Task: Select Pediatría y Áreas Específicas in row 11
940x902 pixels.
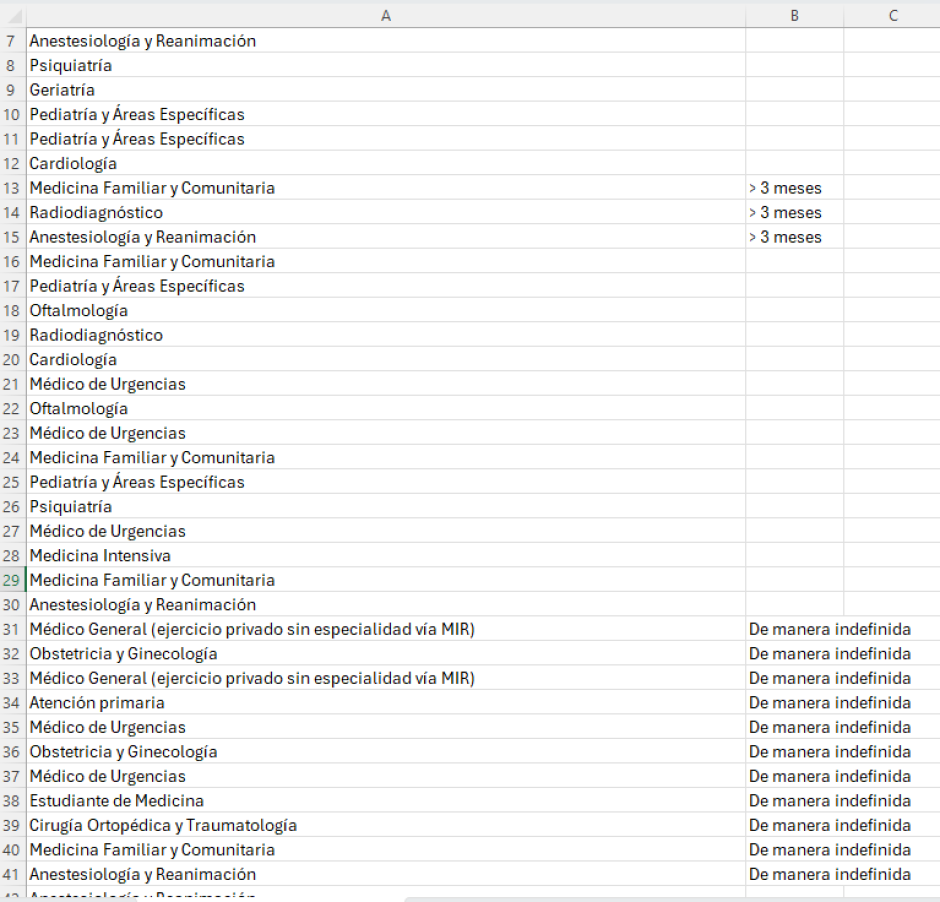Action: (385, 139)
